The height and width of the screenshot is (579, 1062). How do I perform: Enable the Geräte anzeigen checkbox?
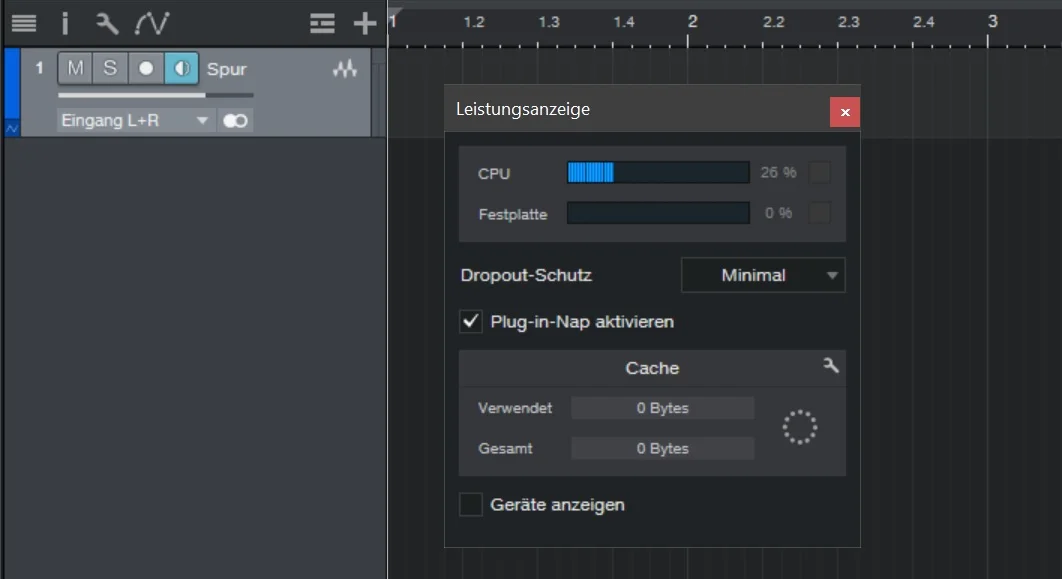click(x=471, y=505)
